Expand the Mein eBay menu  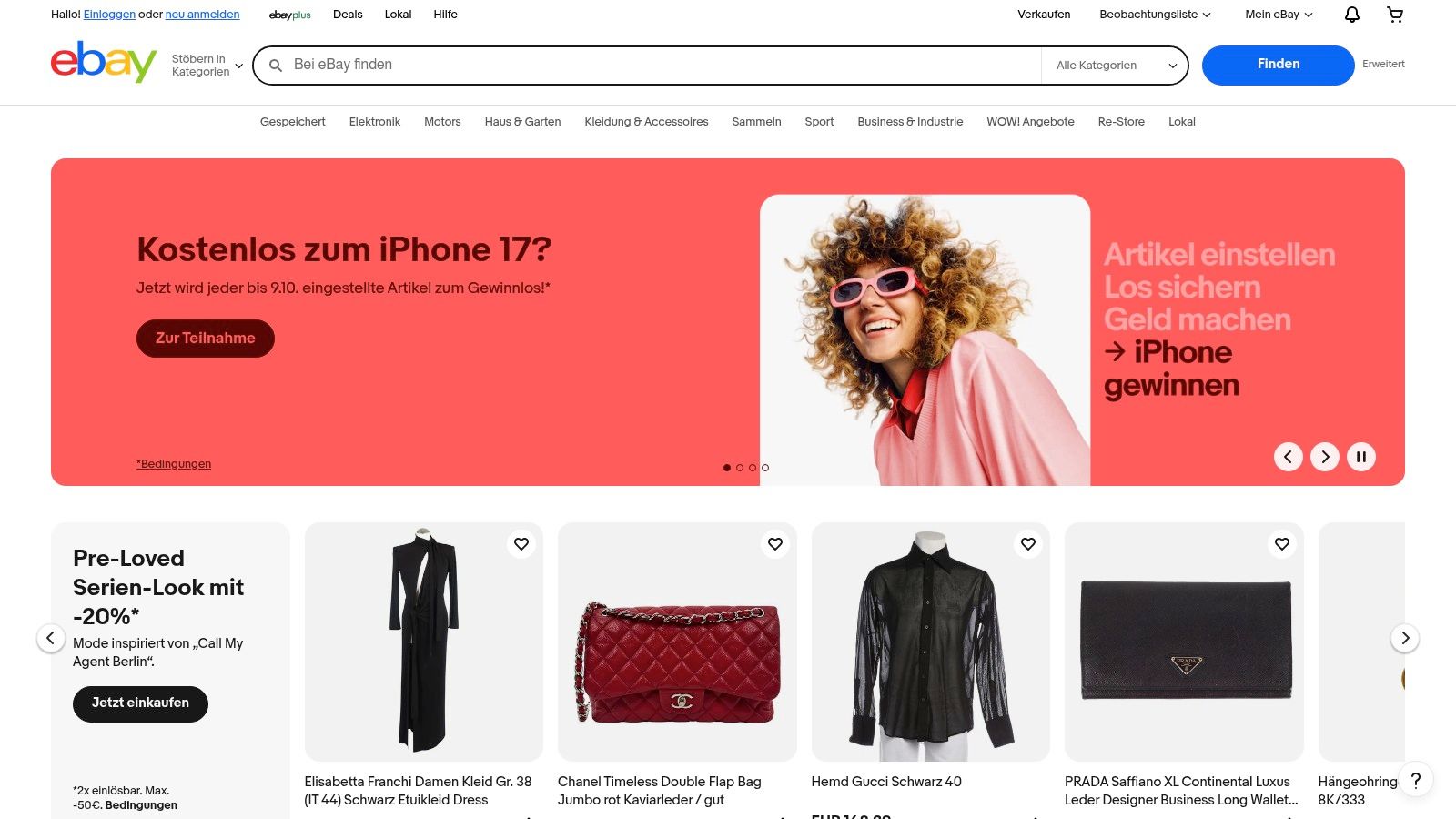pyautogui.click(x=1279, y=15)
